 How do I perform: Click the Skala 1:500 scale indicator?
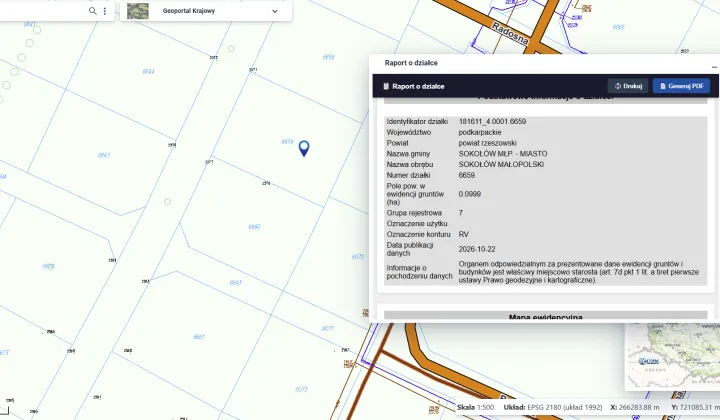pos(475,407)
